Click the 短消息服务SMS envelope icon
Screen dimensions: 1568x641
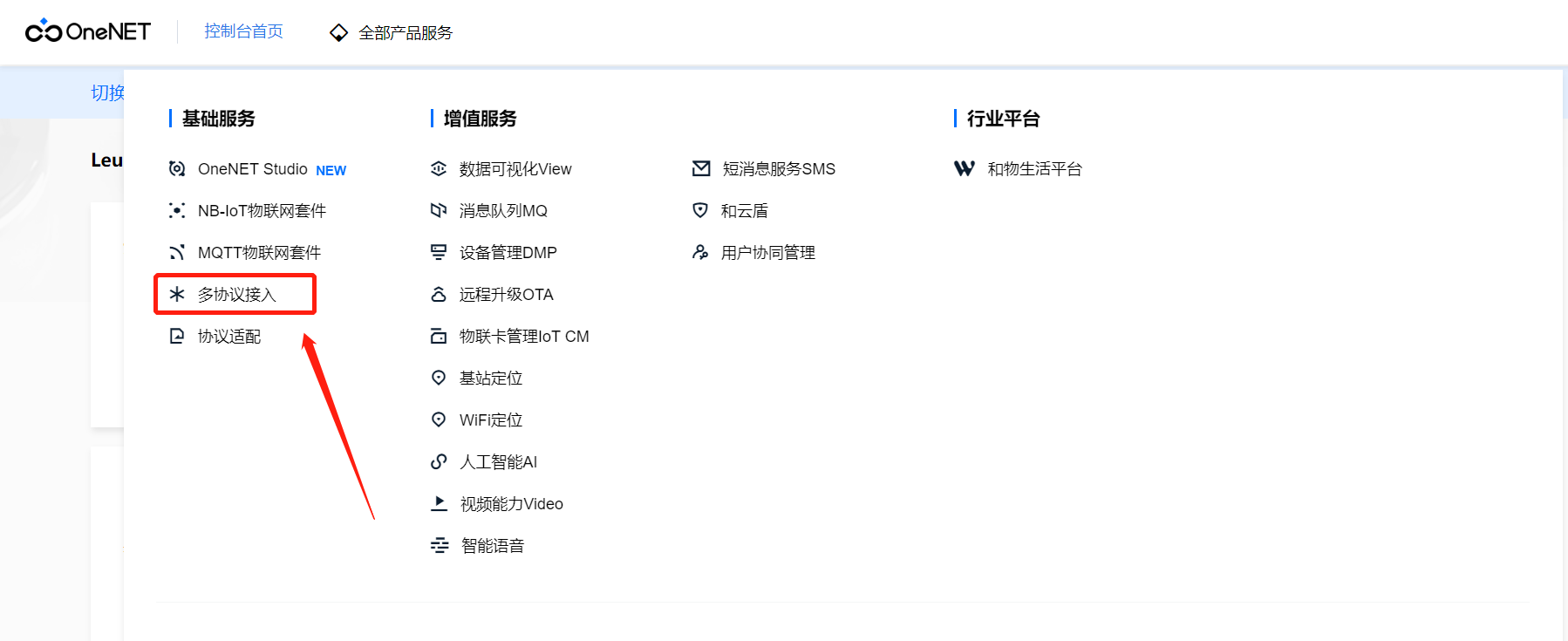click(701, 168)
